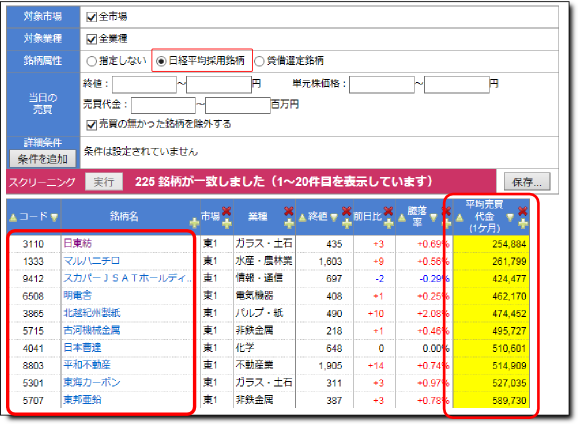Sort コード column descending with down triangle

click(54, 218)
